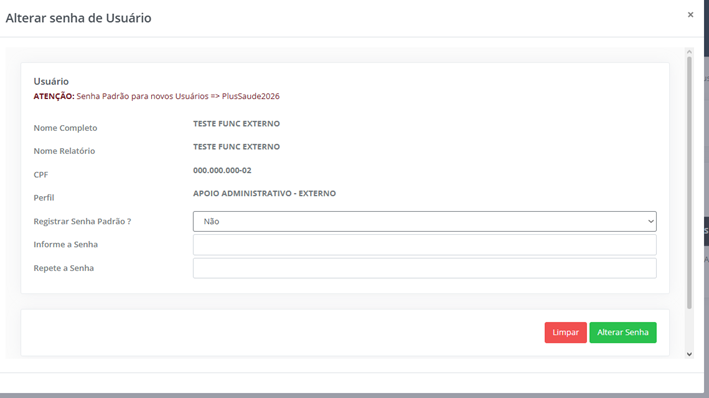Click the Registrar Senha Padrão ? label
709x398 pixels.
82,221
